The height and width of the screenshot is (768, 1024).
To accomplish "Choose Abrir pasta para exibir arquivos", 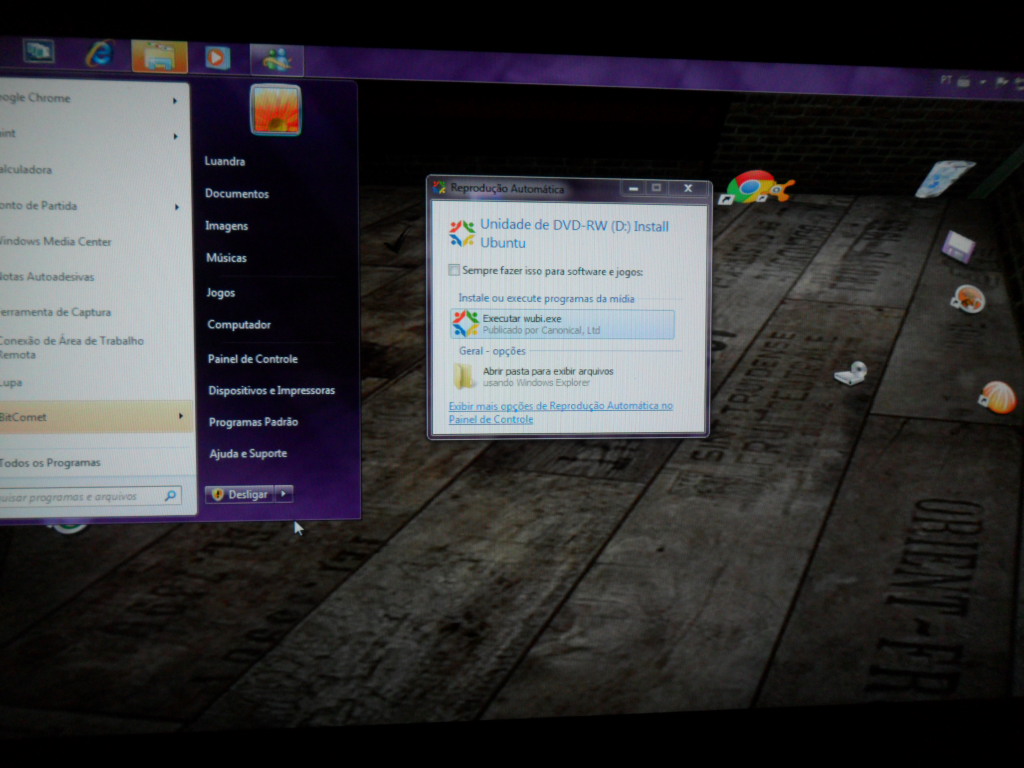I will (x=562, y=377).
